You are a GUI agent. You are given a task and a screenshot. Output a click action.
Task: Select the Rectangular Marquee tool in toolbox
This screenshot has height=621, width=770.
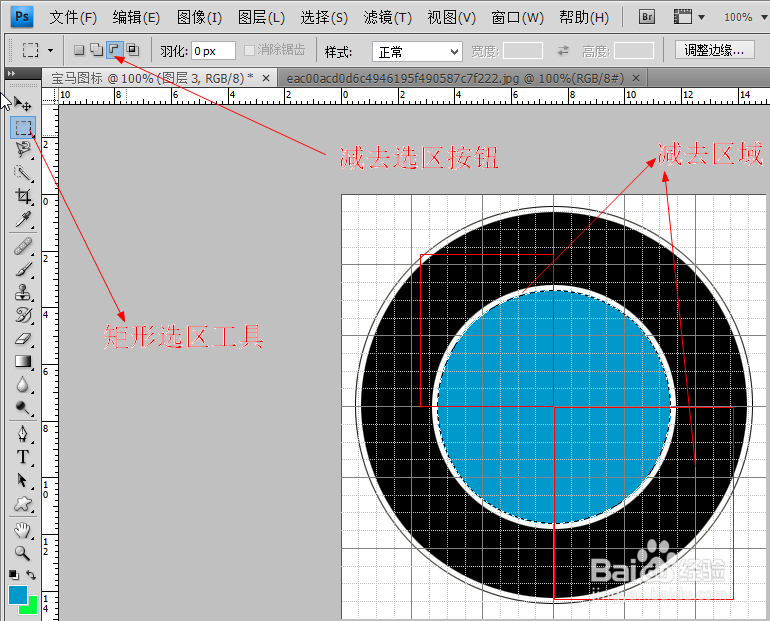click(x=23, y=128)
